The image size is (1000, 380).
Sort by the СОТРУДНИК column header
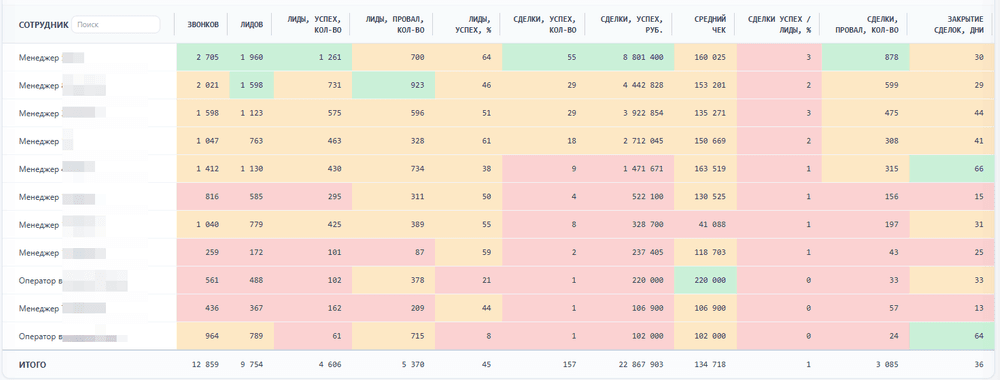tap(43, 24)
